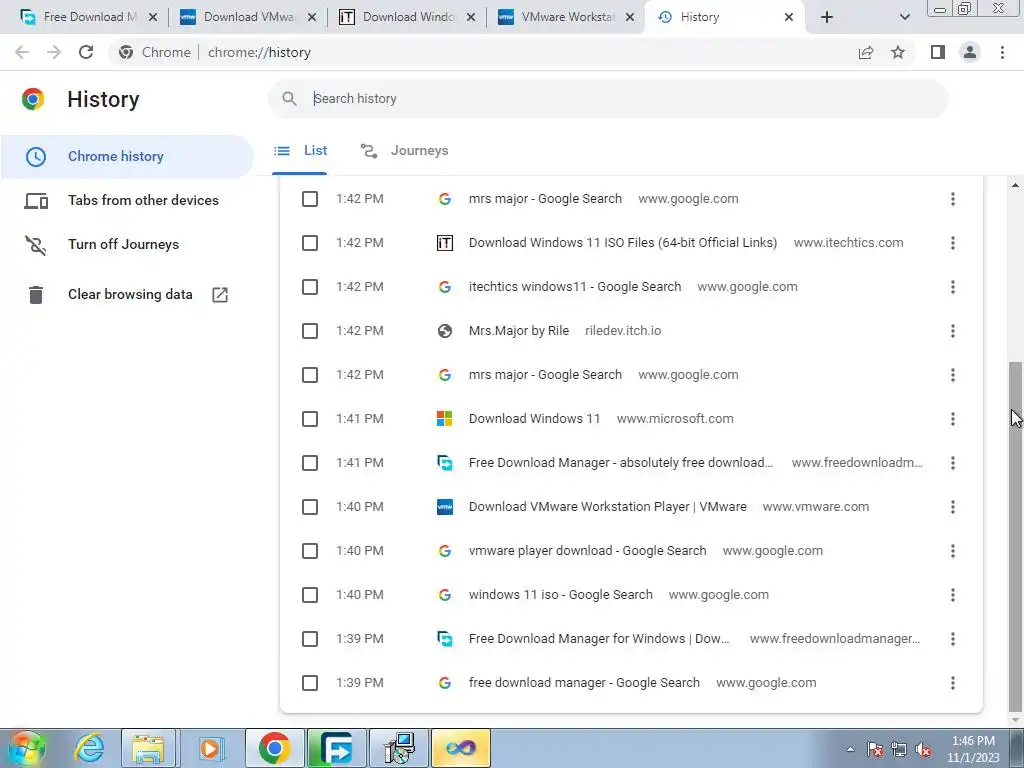1024x768 pixels.
Task: Tick the Download VMware Workstation Player checkbox
Action: click(310, 507)
